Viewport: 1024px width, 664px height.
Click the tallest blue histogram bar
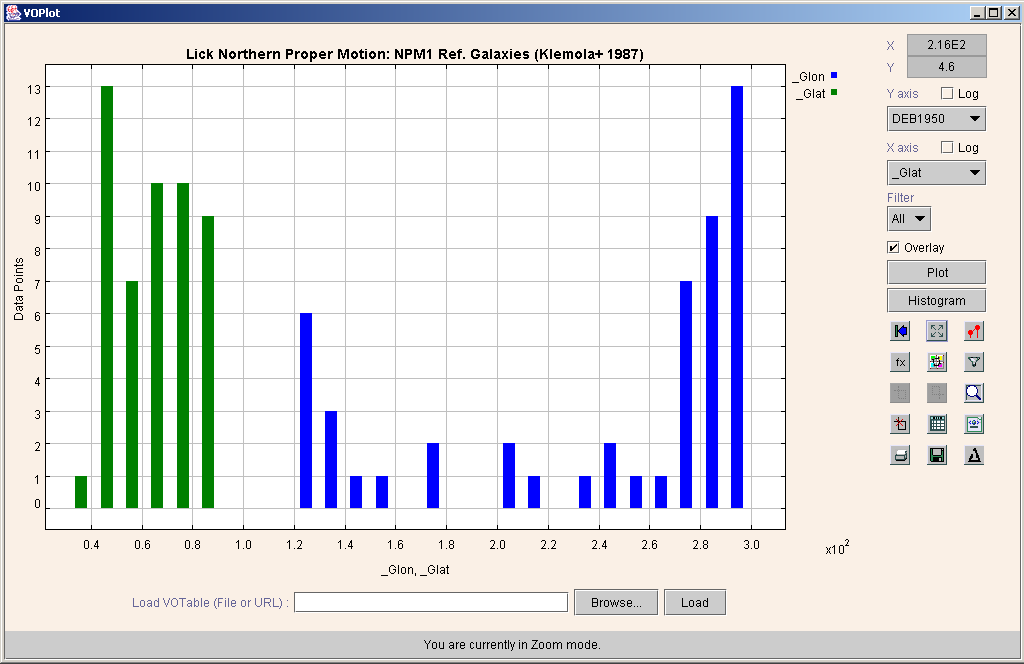[737, 297]
